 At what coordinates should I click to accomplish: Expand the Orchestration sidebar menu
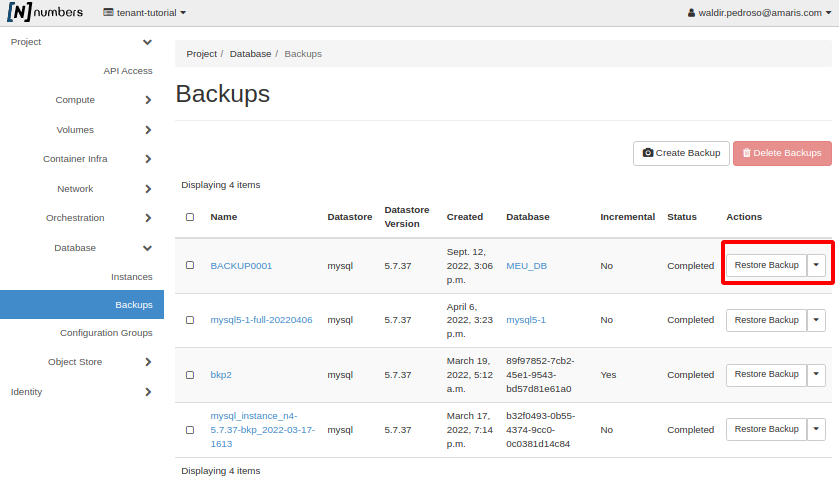click(x=99, y=218)
